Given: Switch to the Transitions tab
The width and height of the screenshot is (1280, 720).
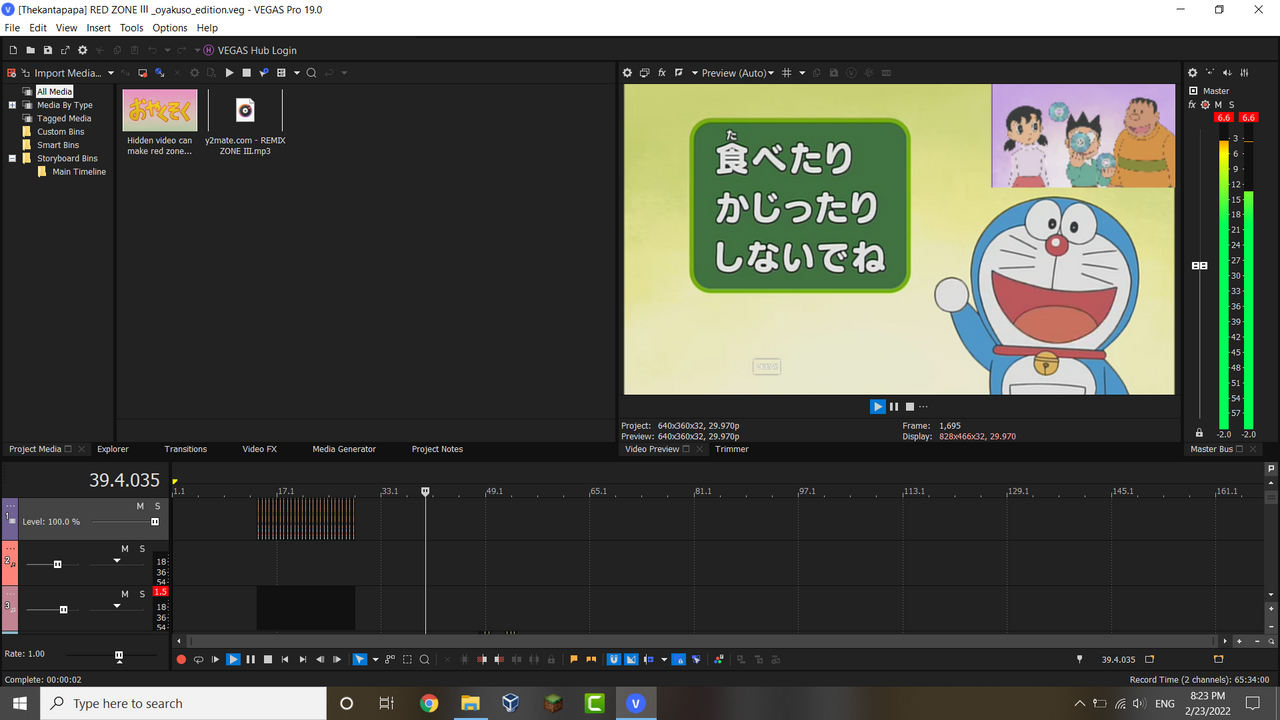Looking at the screenshot, I should [x=186, y=449].
